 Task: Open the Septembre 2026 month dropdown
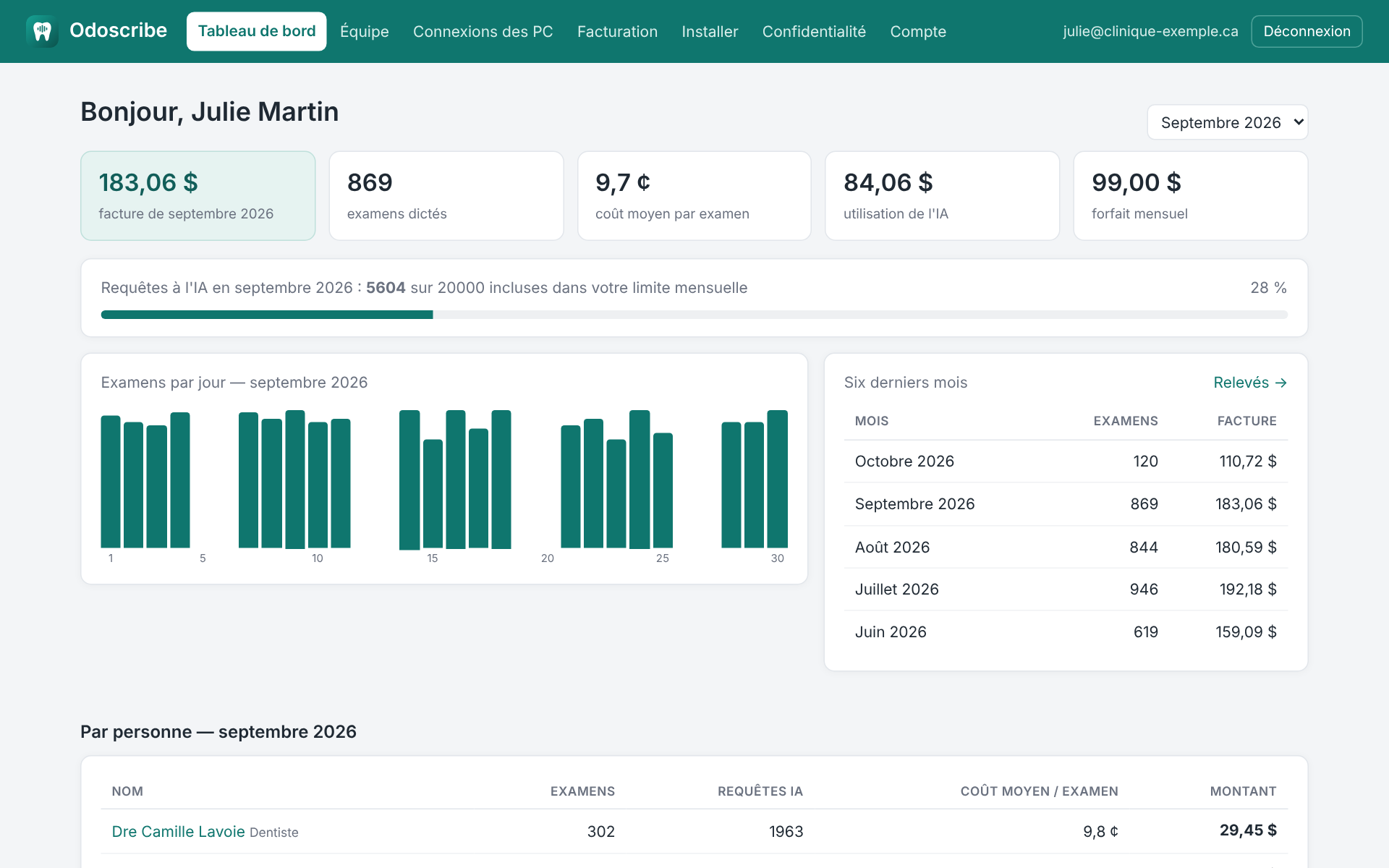(x=1227, y=122)
